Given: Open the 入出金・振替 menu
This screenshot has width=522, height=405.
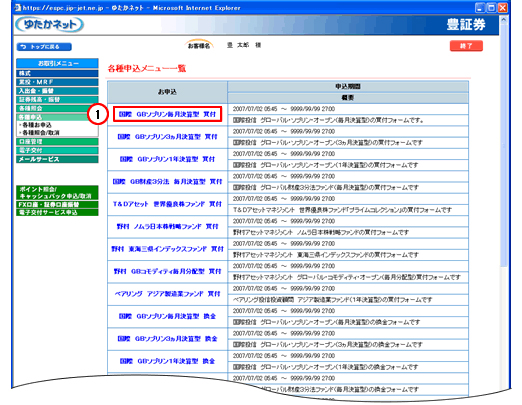Looking at the screenshot, I should 57,91.
